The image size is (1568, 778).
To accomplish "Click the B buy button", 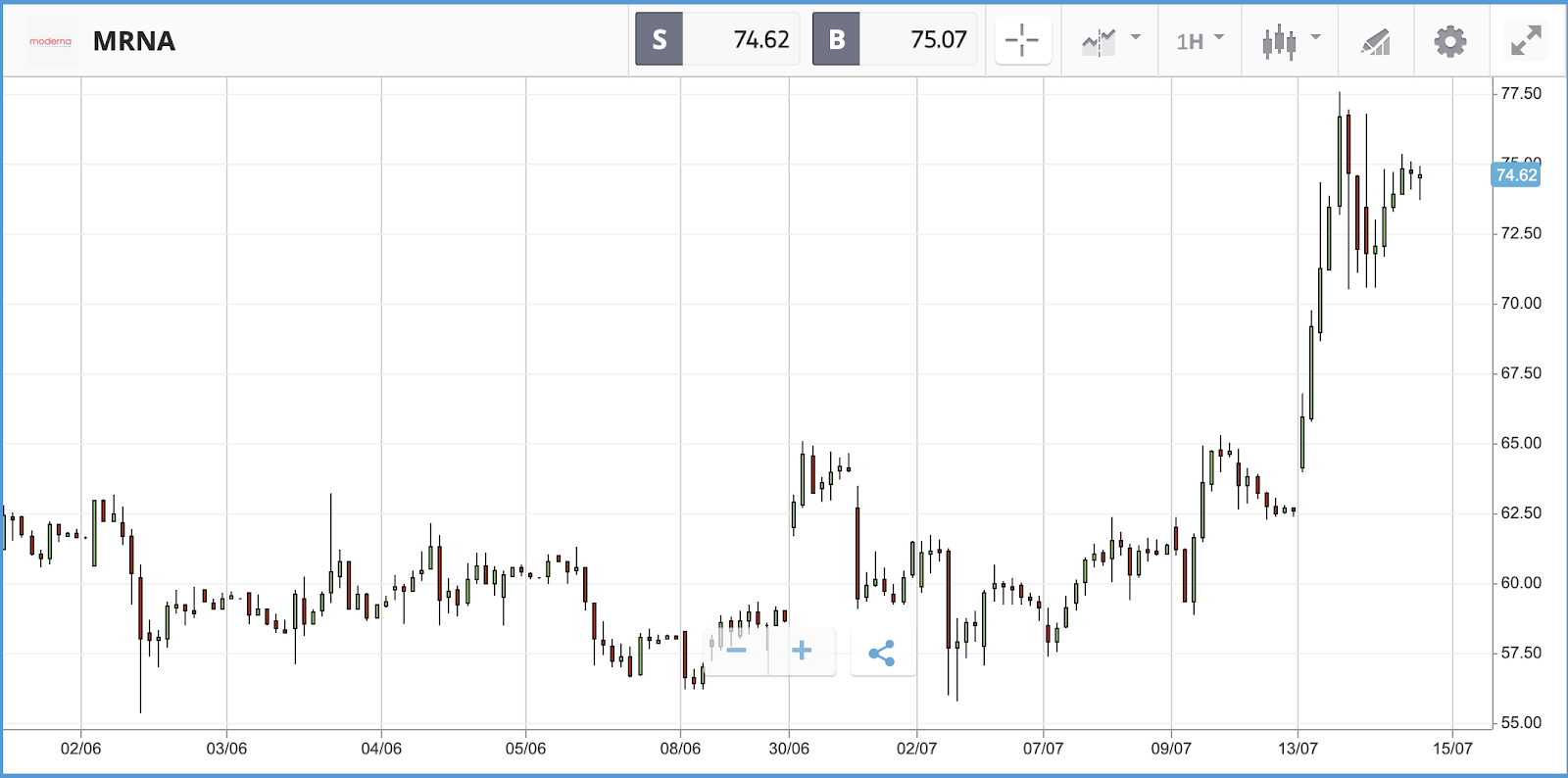I will 836,39.
